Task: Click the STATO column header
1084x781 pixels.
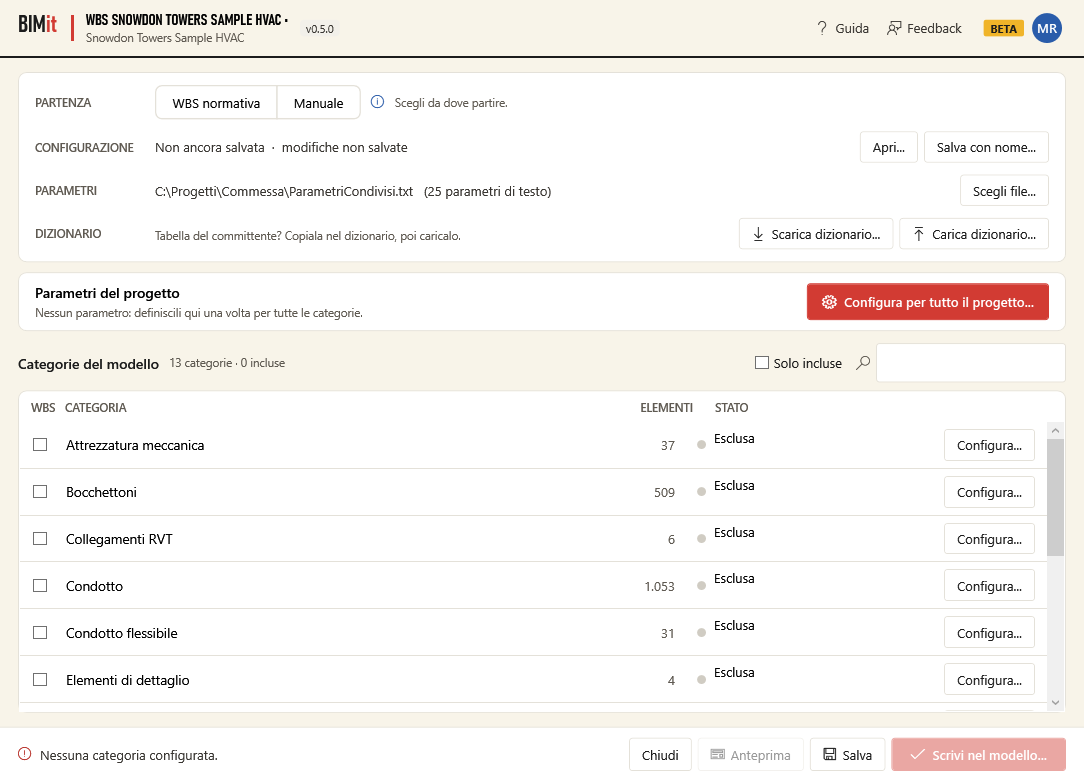Action: click(x=731, y=408)
